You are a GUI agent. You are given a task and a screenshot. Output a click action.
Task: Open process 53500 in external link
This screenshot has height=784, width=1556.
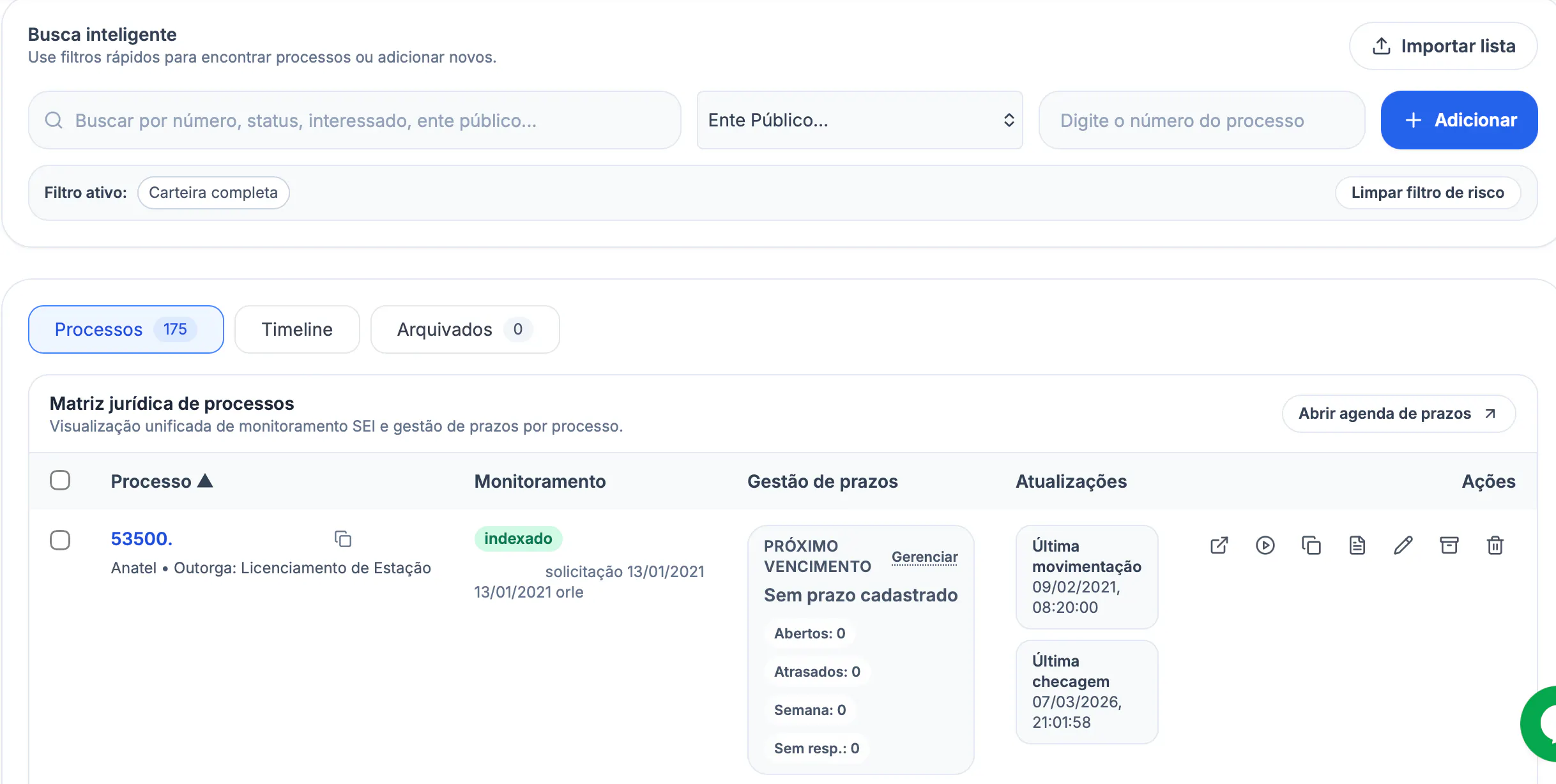pyautogui.click(x=1219, y=545)
